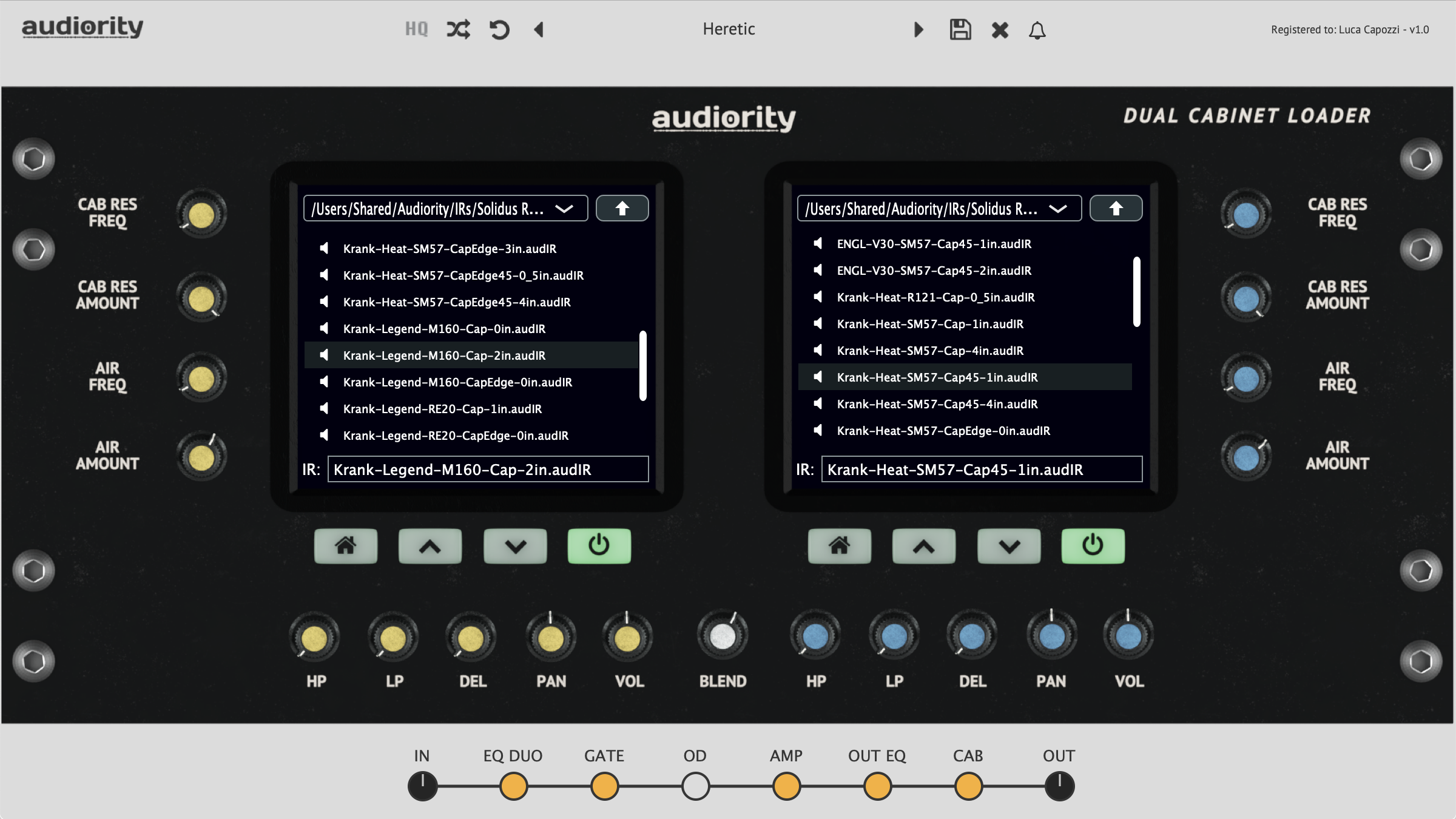Click the undo icon in the toolbar
The image size is (1456, 819).
499,29
